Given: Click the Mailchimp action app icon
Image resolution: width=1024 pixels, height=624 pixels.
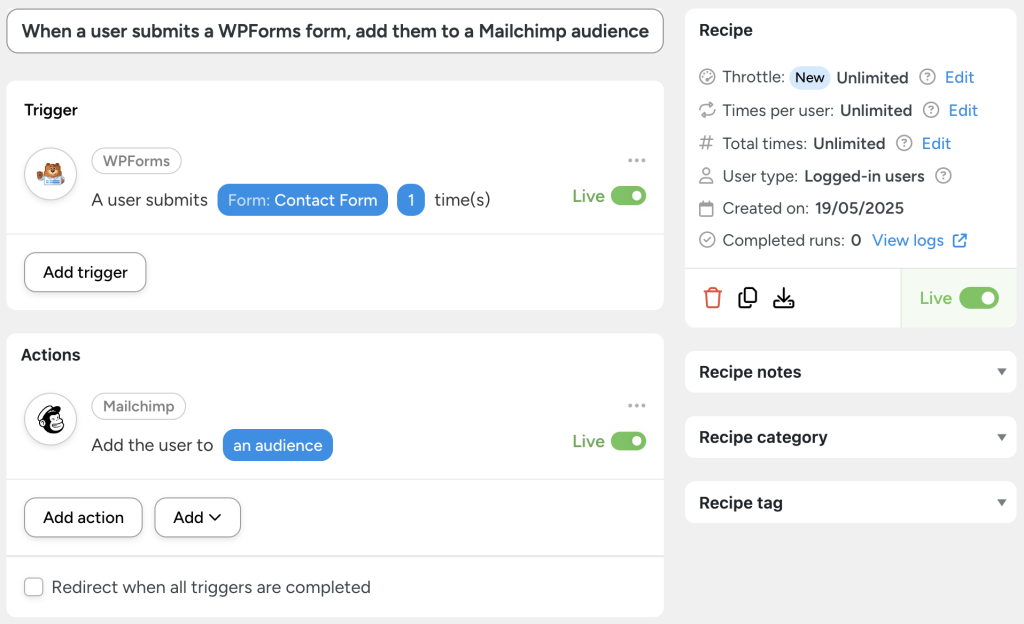Looking at the screenshot, I should pyautogui.click(x=51, y=419).
